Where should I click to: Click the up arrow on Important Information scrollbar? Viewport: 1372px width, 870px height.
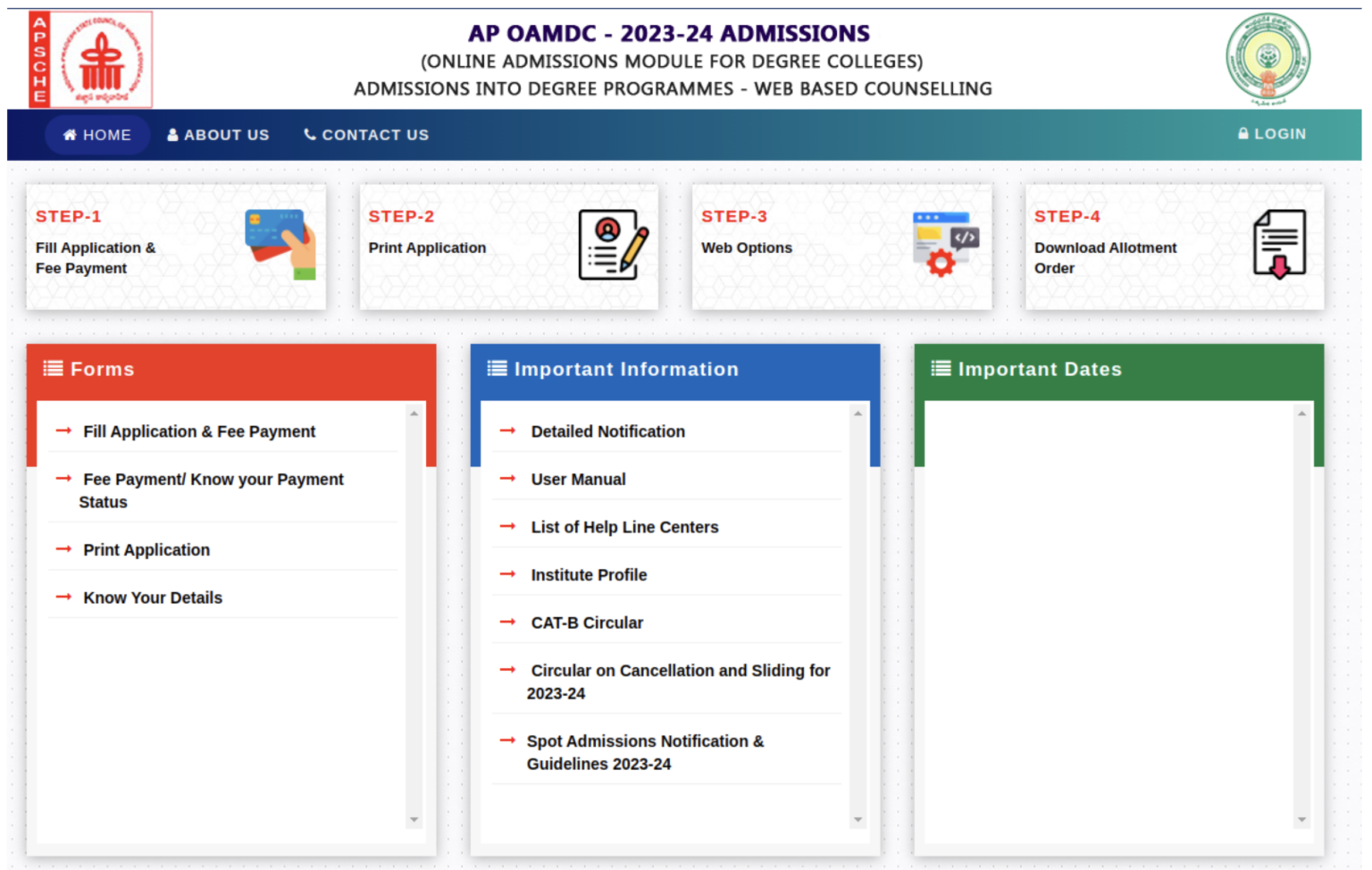pyautogui.click(x=857, y=413)
